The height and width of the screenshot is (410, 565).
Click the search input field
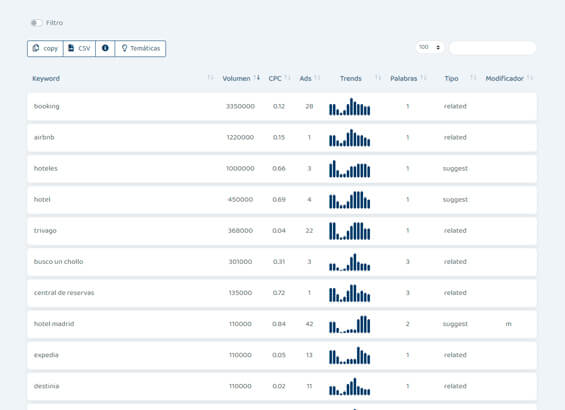[x=493, y=48]
